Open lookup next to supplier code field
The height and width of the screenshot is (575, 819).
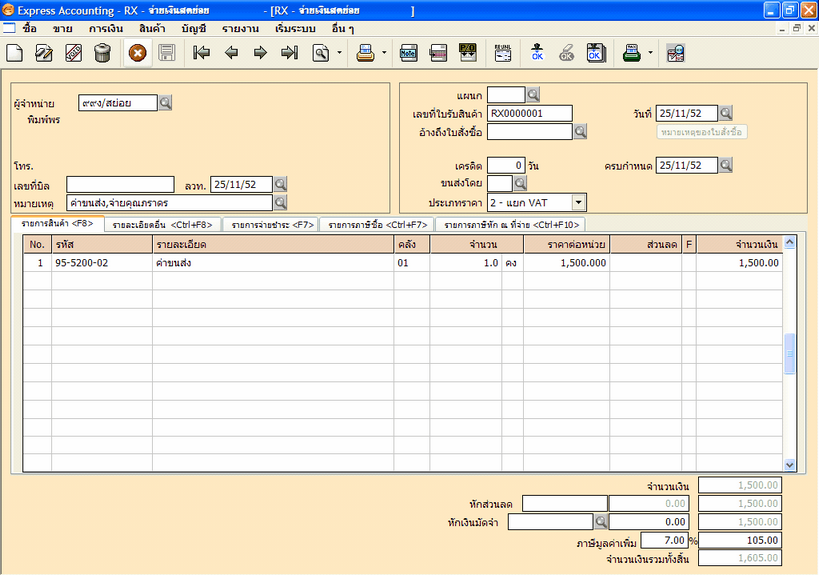(166, 102)
